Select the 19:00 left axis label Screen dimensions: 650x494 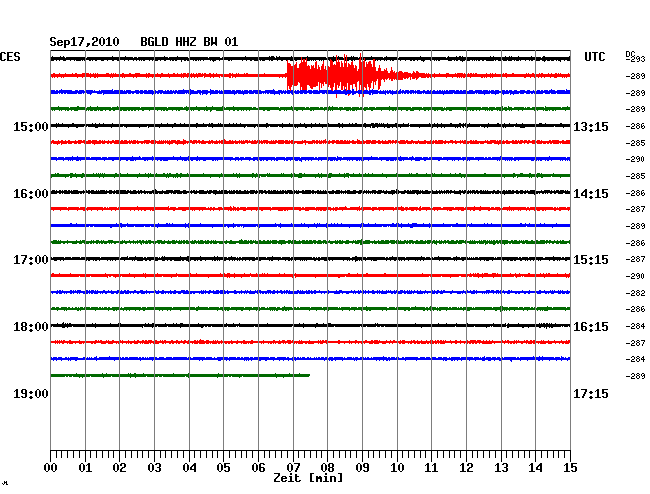point(32,394)
